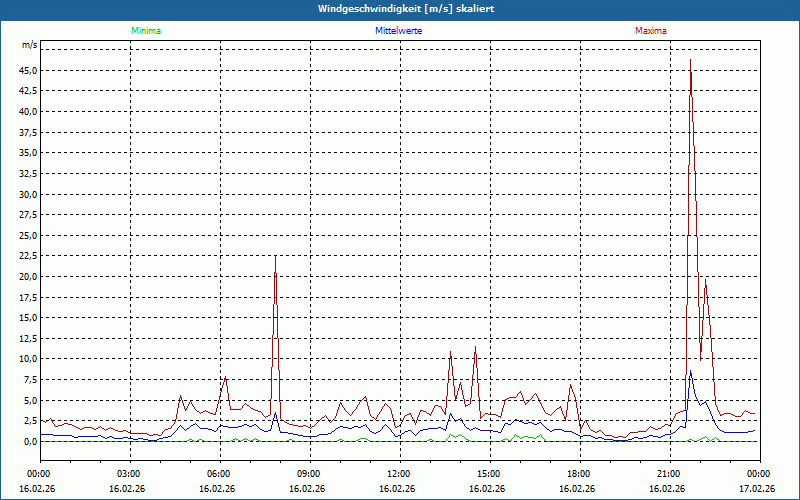800x500 pixels.
Task: Click the 16.02.26 date under 06:00
Action: click(x=217, y=488)
